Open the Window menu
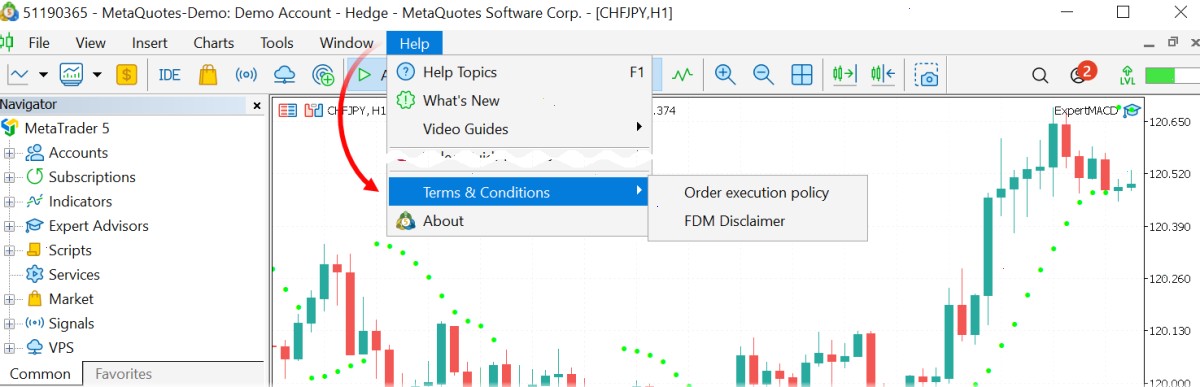1200x387 pixels. coord(346,43)
